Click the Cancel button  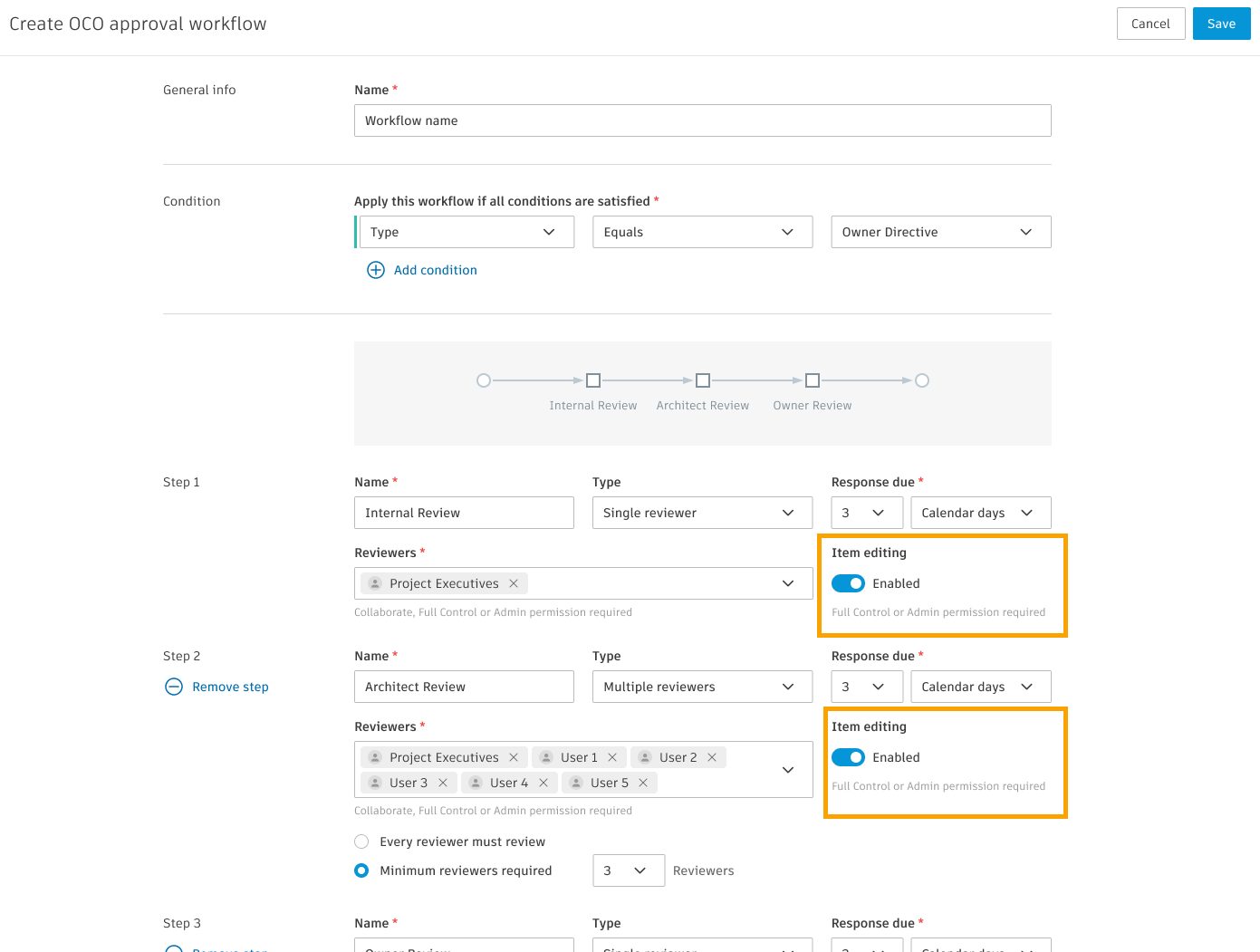[1150, 24]
